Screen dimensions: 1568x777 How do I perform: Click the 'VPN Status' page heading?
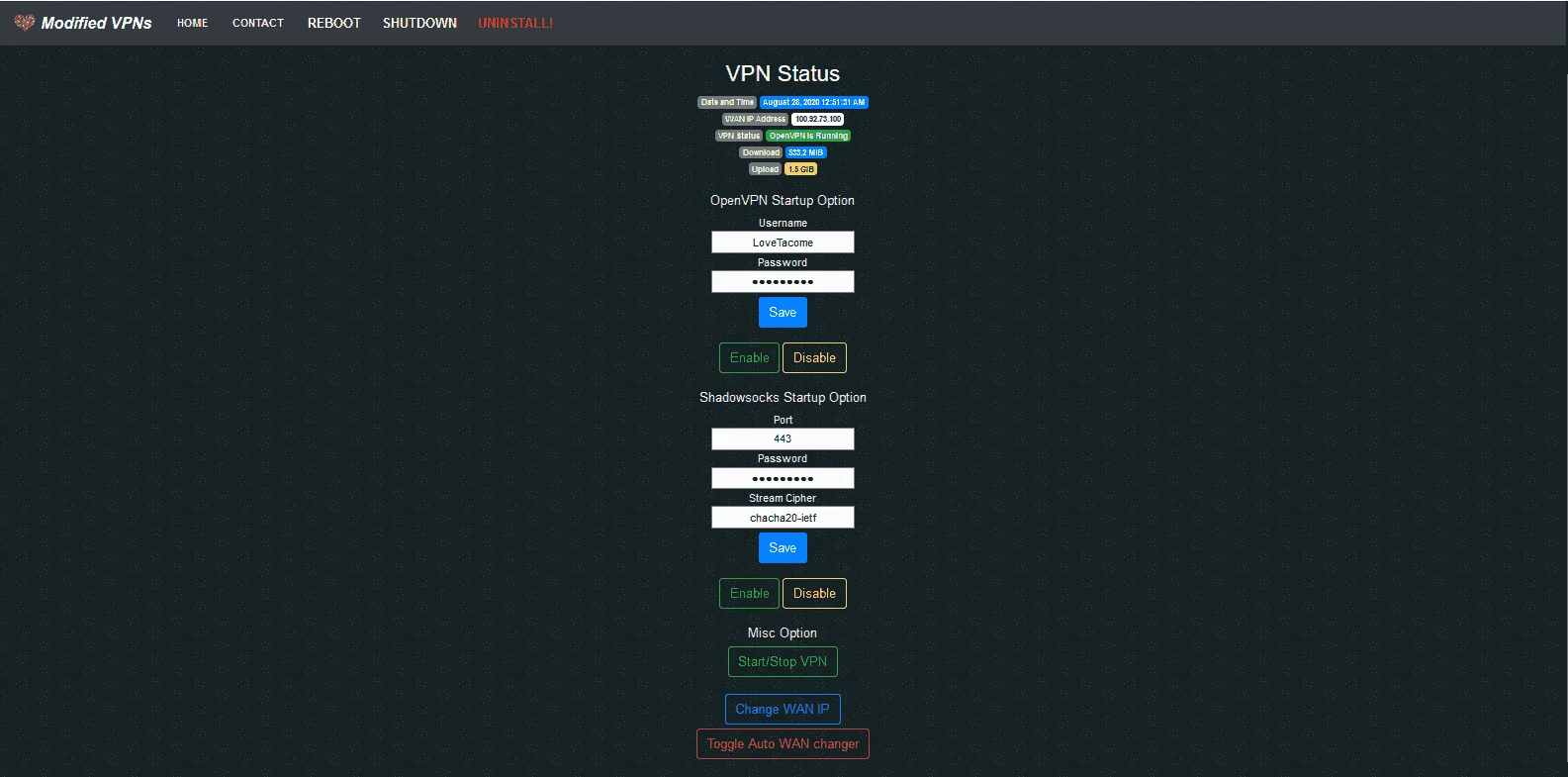(x=783, y=74)
